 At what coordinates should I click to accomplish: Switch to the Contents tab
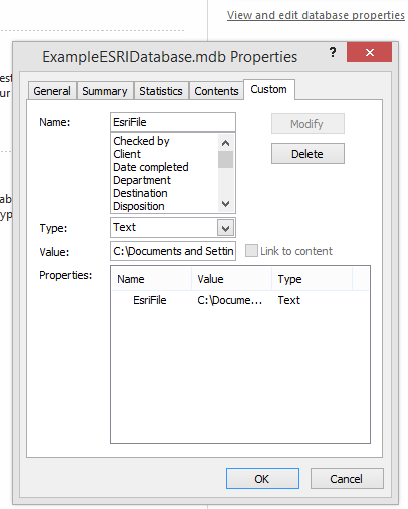(x=216, y=91)
